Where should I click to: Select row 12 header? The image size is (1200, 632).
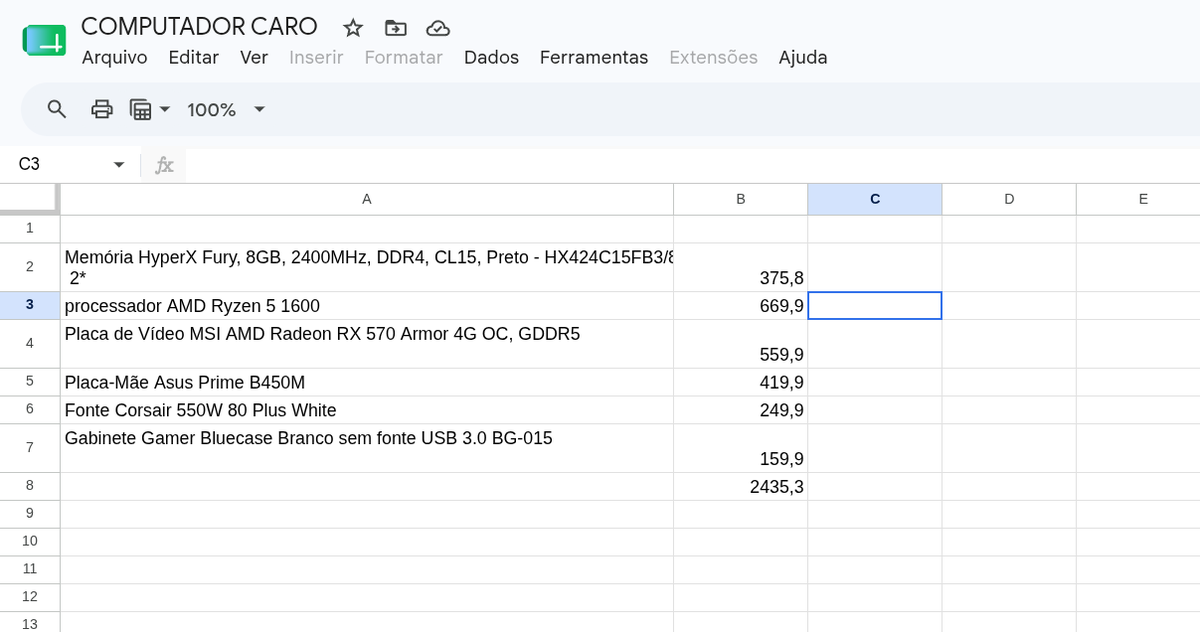coord(30,598)
